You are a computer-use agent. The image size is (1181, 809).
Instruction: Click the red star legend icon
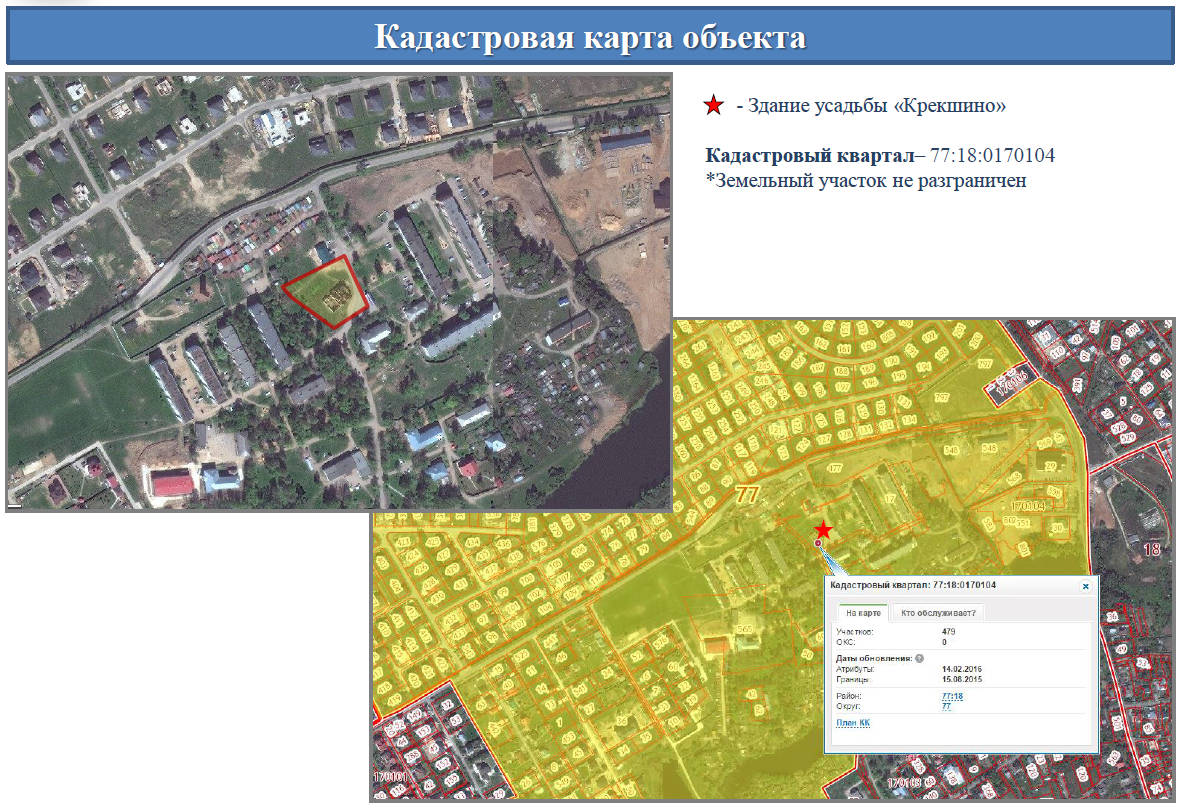[x=713, y=106]
